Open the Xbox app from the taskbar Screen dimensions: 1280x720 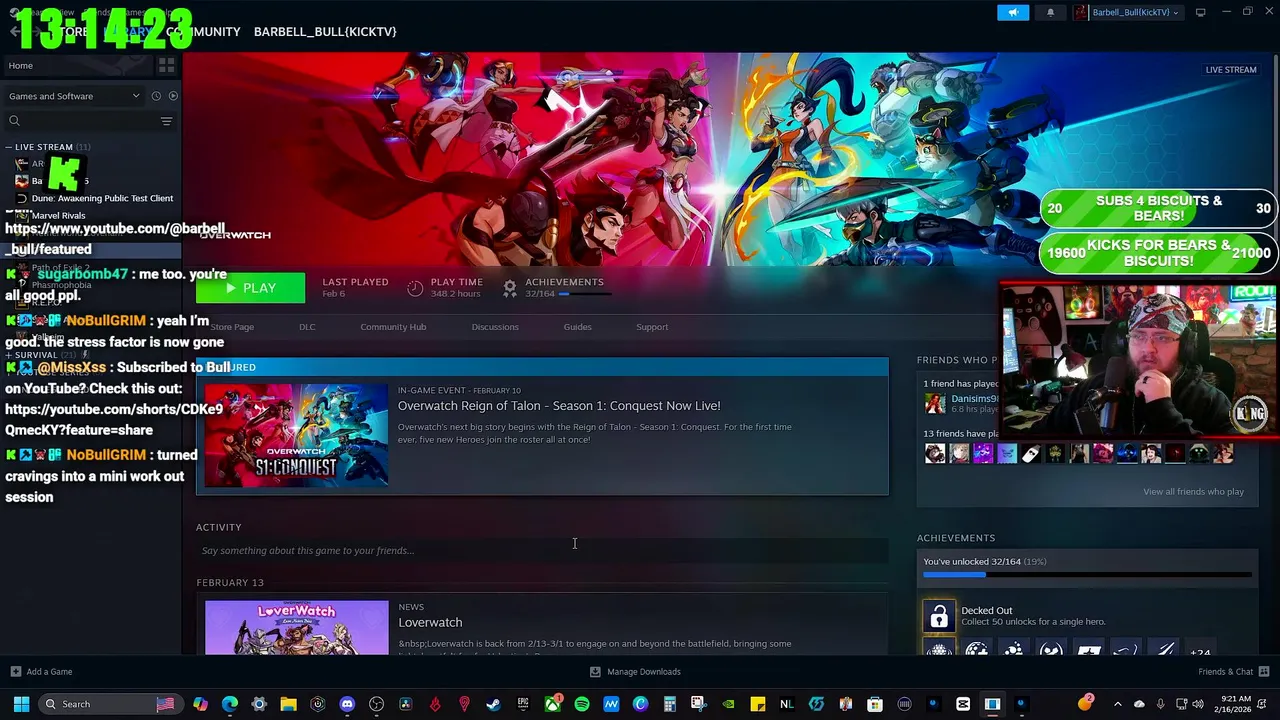click(552, 704)
